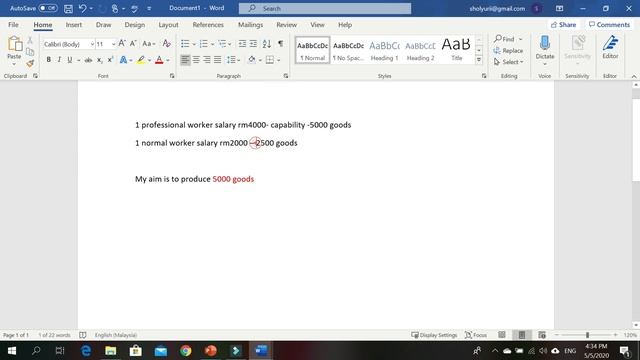Start a bulleted list

pyautogui.click(x=185, y=43)
